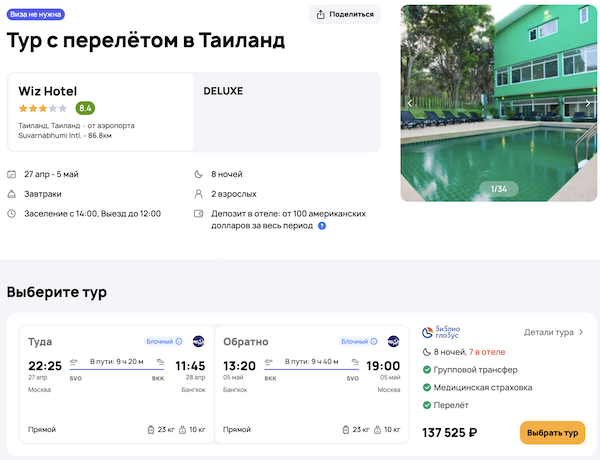The height and width of the screenshot is (460, 600).
Task: Click Блочный info icon on Туда flight
Action: coord(178,342)
